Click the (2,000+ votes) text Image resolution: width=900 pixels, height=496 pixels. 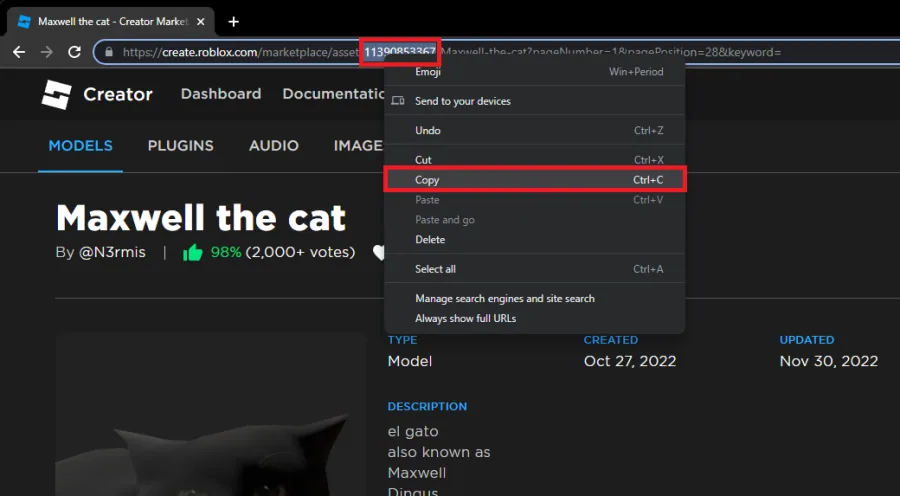click(x=300, y=252)
